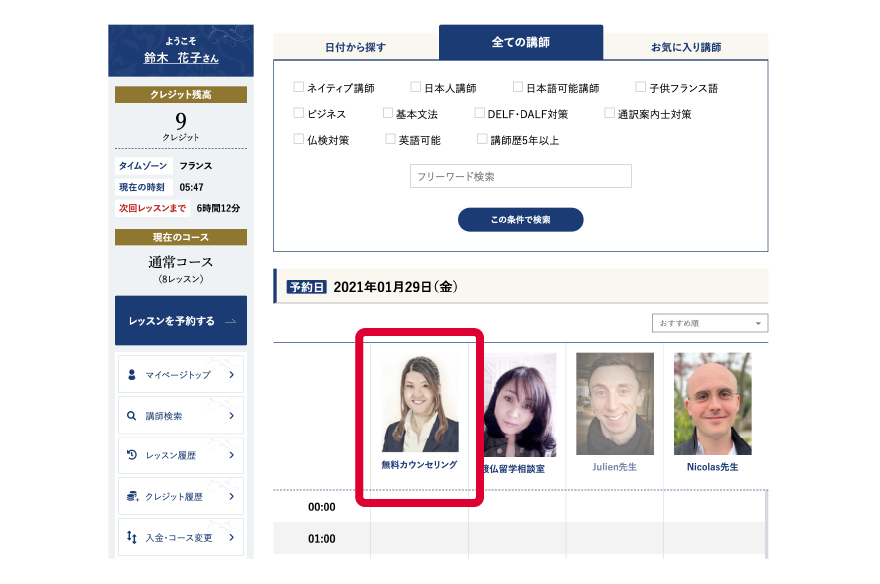Click the この条件で検索 search button

[x=520, y=219]
